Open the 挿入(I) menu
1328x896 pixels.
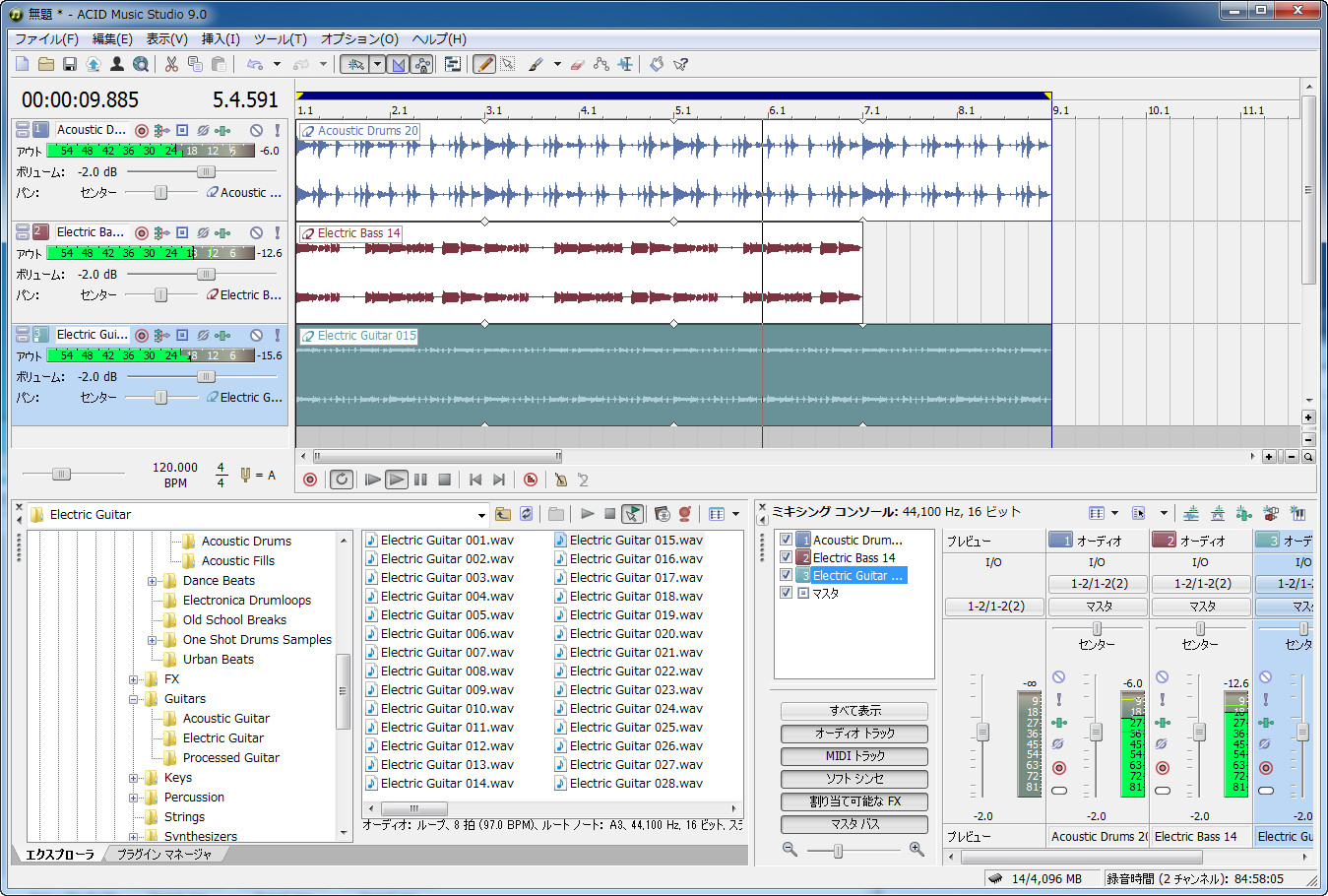[x=221, y=39]
